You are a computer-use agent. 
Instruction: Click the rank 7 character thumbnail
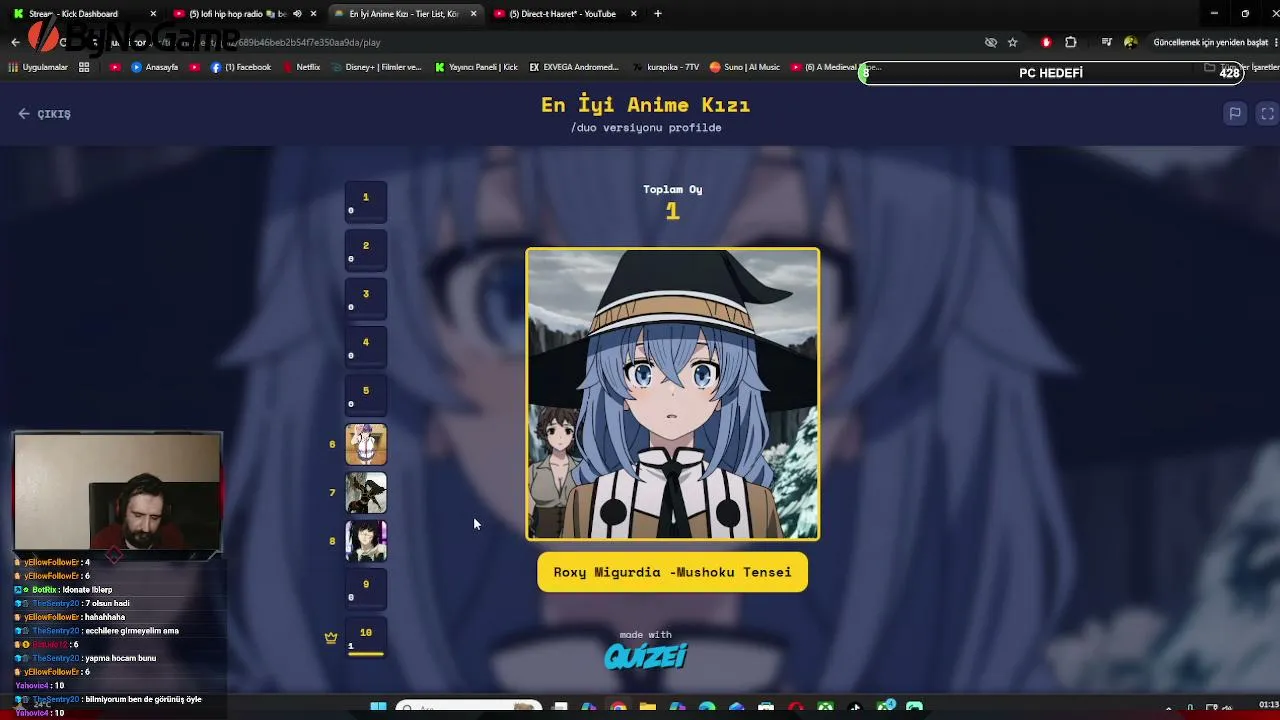click(x=366, y=493)
